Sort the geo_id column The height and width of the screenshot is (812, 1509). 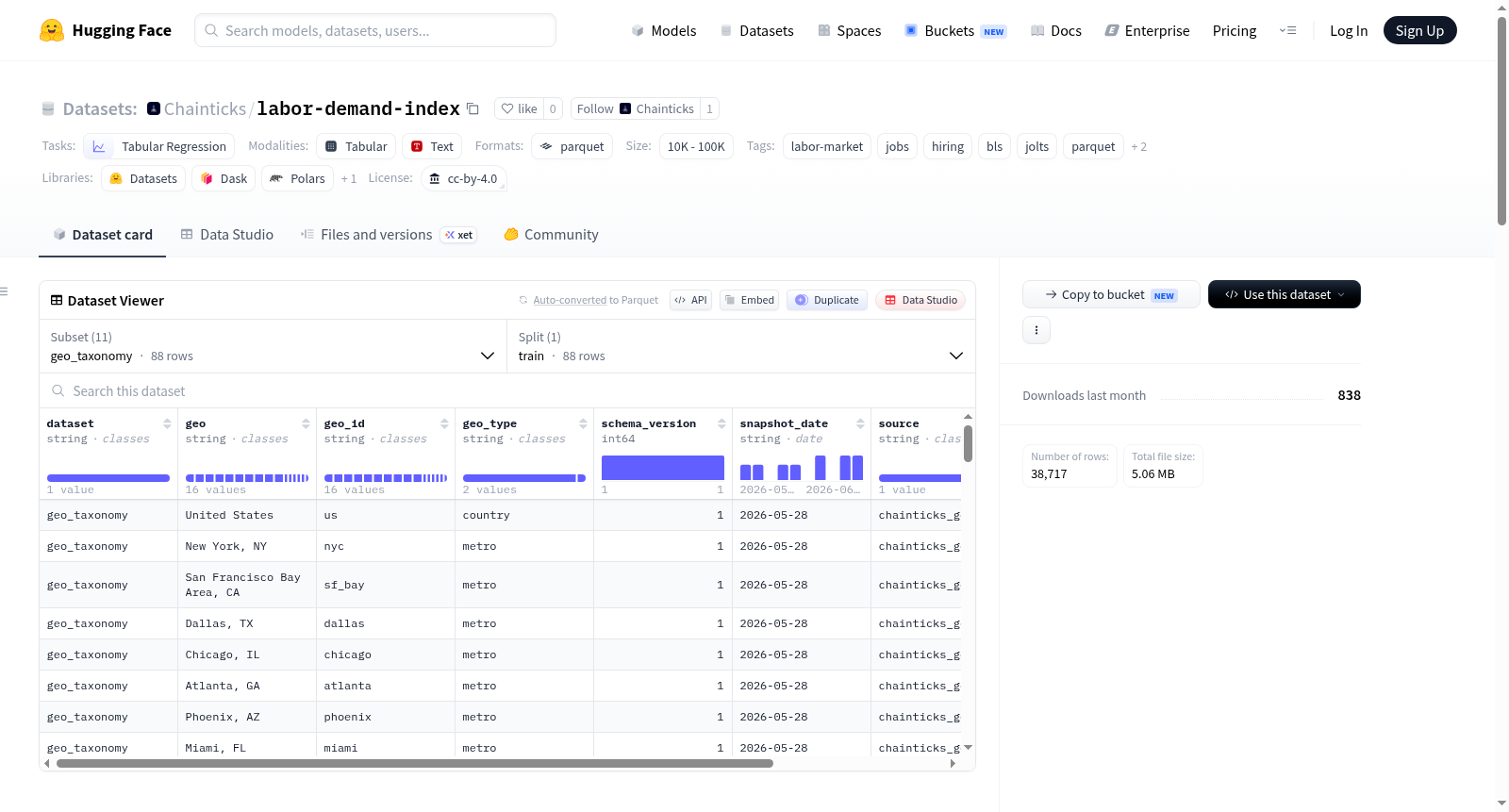(444, 423)
